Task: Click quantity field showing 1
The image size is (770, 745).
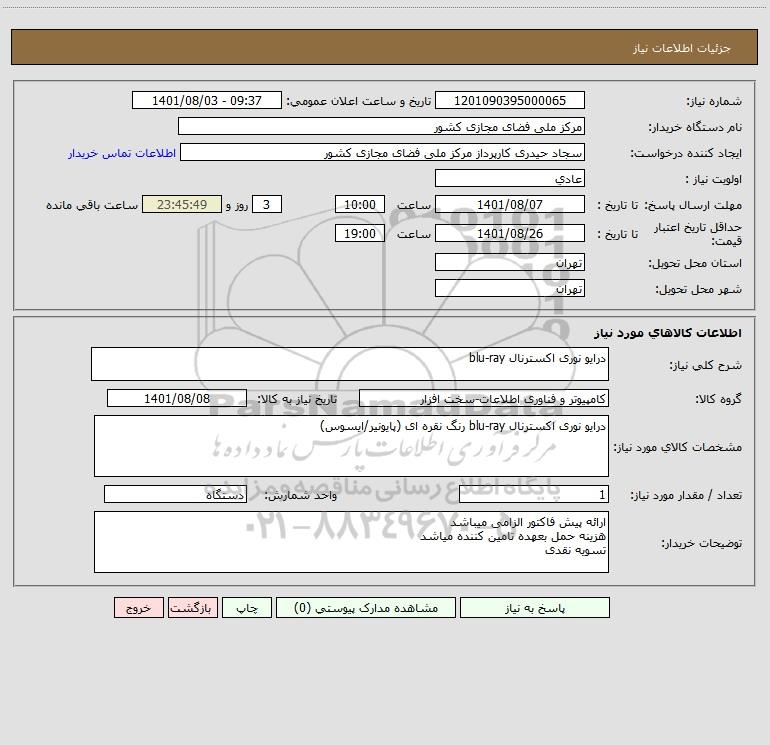Action: point(534,494)
